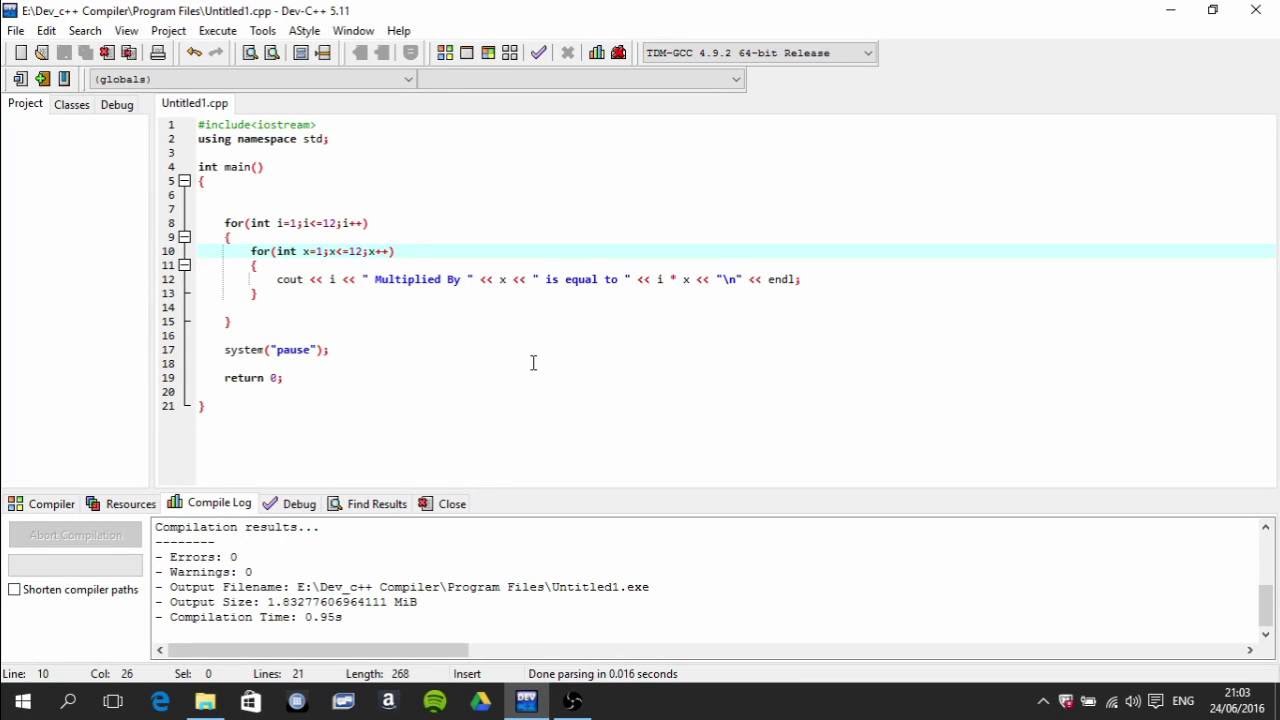This screenshot has height=720, width=1280.
Task: Click the compile log scroll right arrow
Action: point(1249,650)
